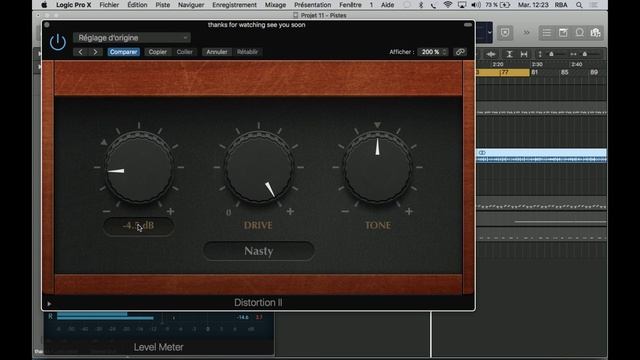Click the Rétablir button
The width and height of the screenshot is (640, 360).
(247, 52)
